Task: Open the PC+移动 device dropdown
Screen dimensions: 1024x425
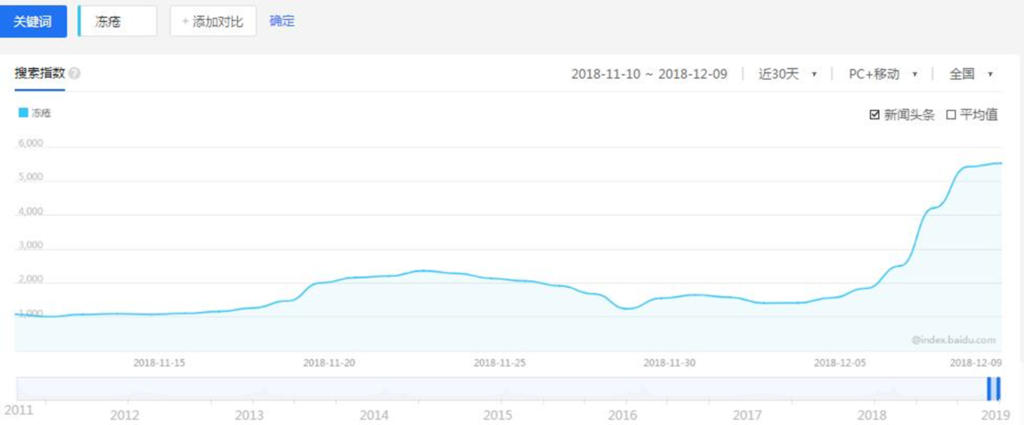Action: pyautogui.click(x=882, y=74)
